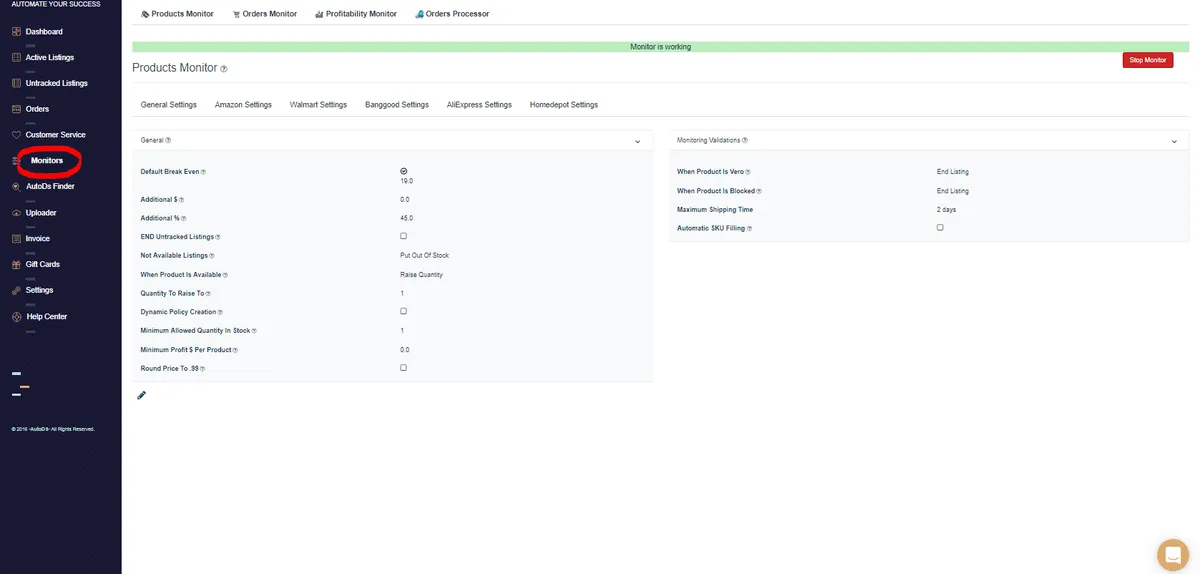
Task: Click help icon beside When Product Is Vero
Action: click(x=747, y=172)
